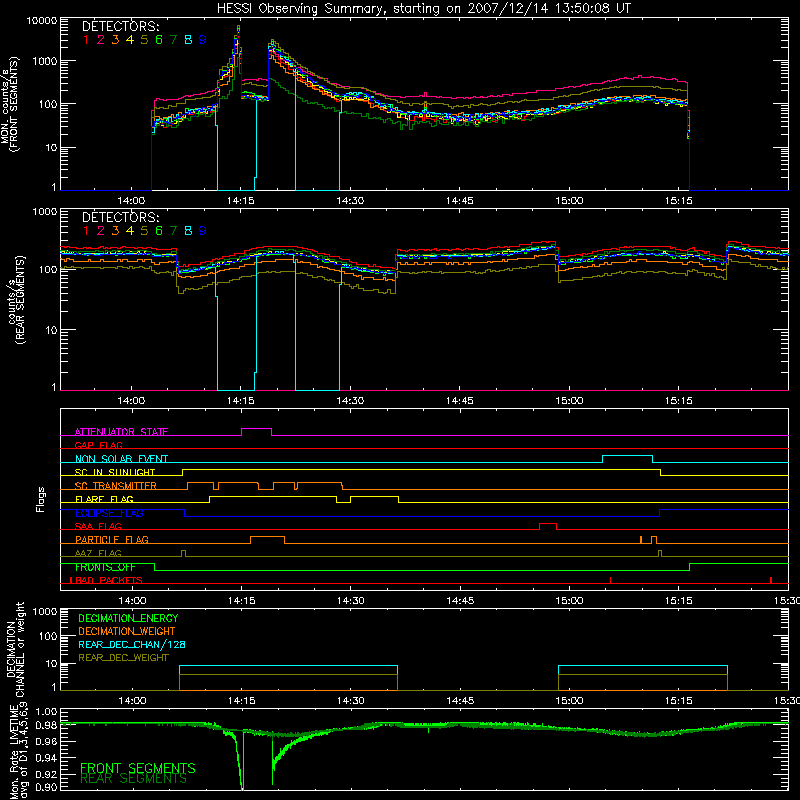Click the DECIMATION_WEIGHT legend entry

coord(127,631)
